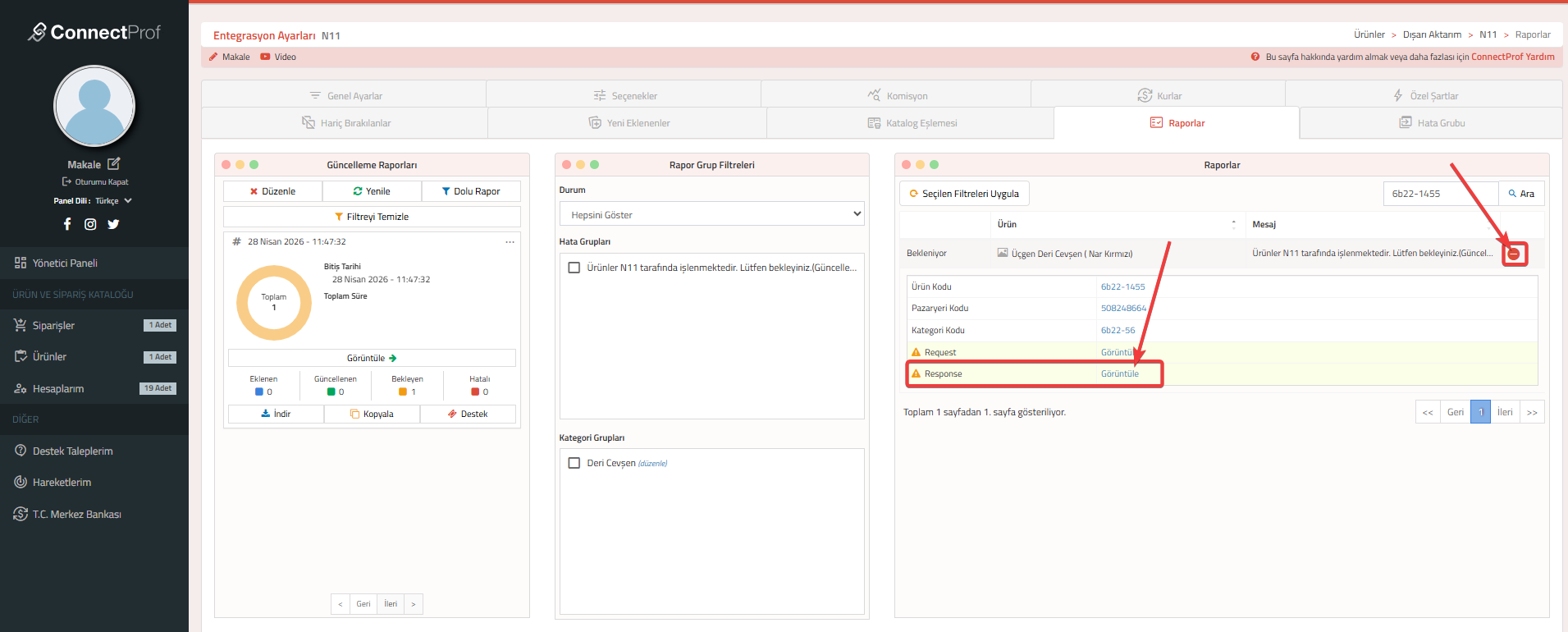This screenshot has width=1568, height=632.
Task: Click the user avatar picture
Action: pyautogui.click(x=94, y=107)
